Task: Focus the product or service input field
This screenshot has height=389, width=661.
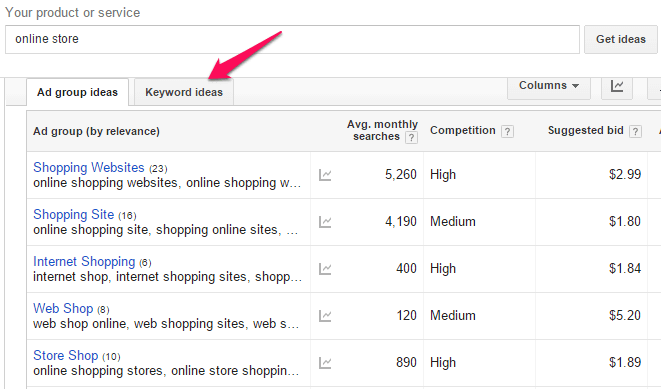Action: (292, 39)
